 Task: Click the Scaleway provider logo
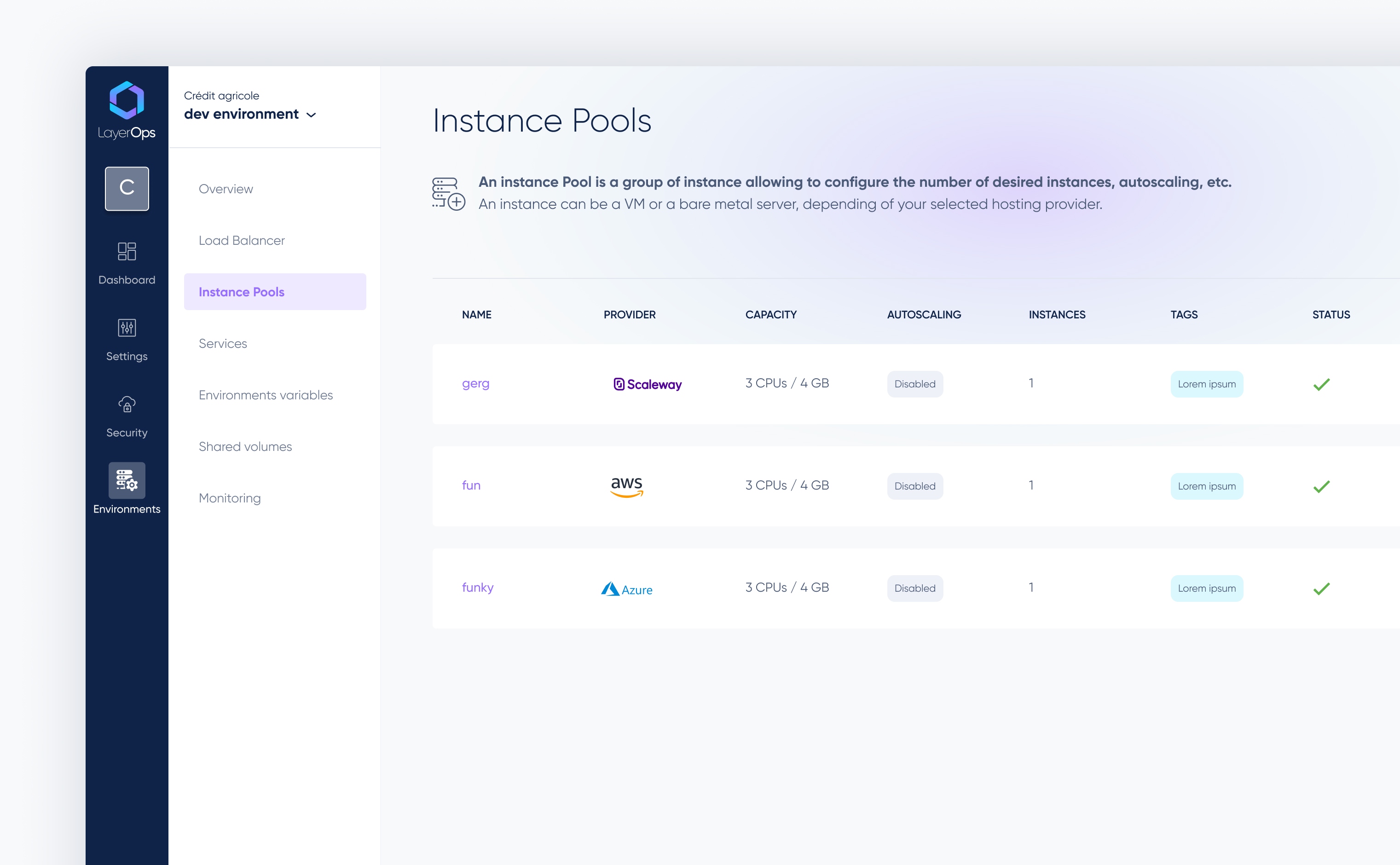coord(647,385)
